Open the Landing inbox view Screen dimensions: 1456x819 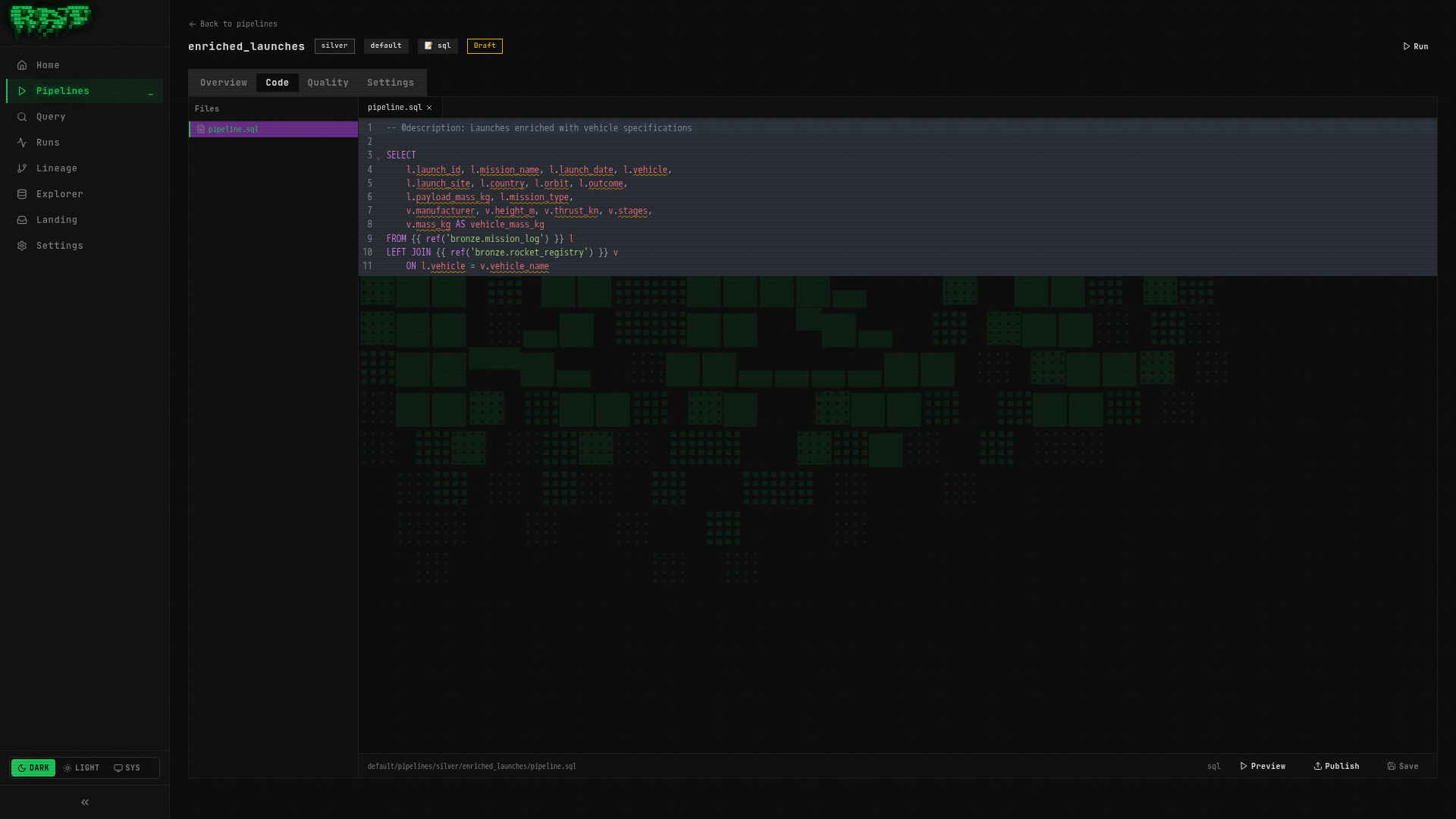tap(57, 219)
